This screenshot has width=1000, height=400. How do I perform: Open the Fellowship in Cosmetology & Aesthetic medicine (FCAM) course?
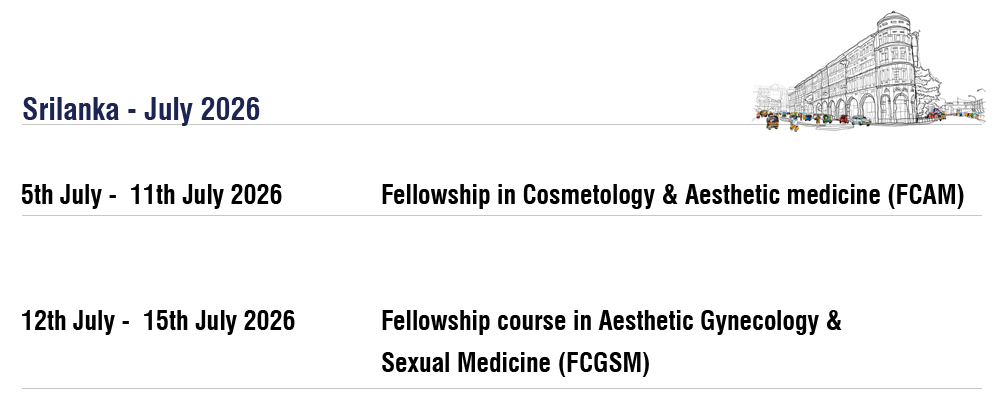pyautogui.click(x=672, y=195)
